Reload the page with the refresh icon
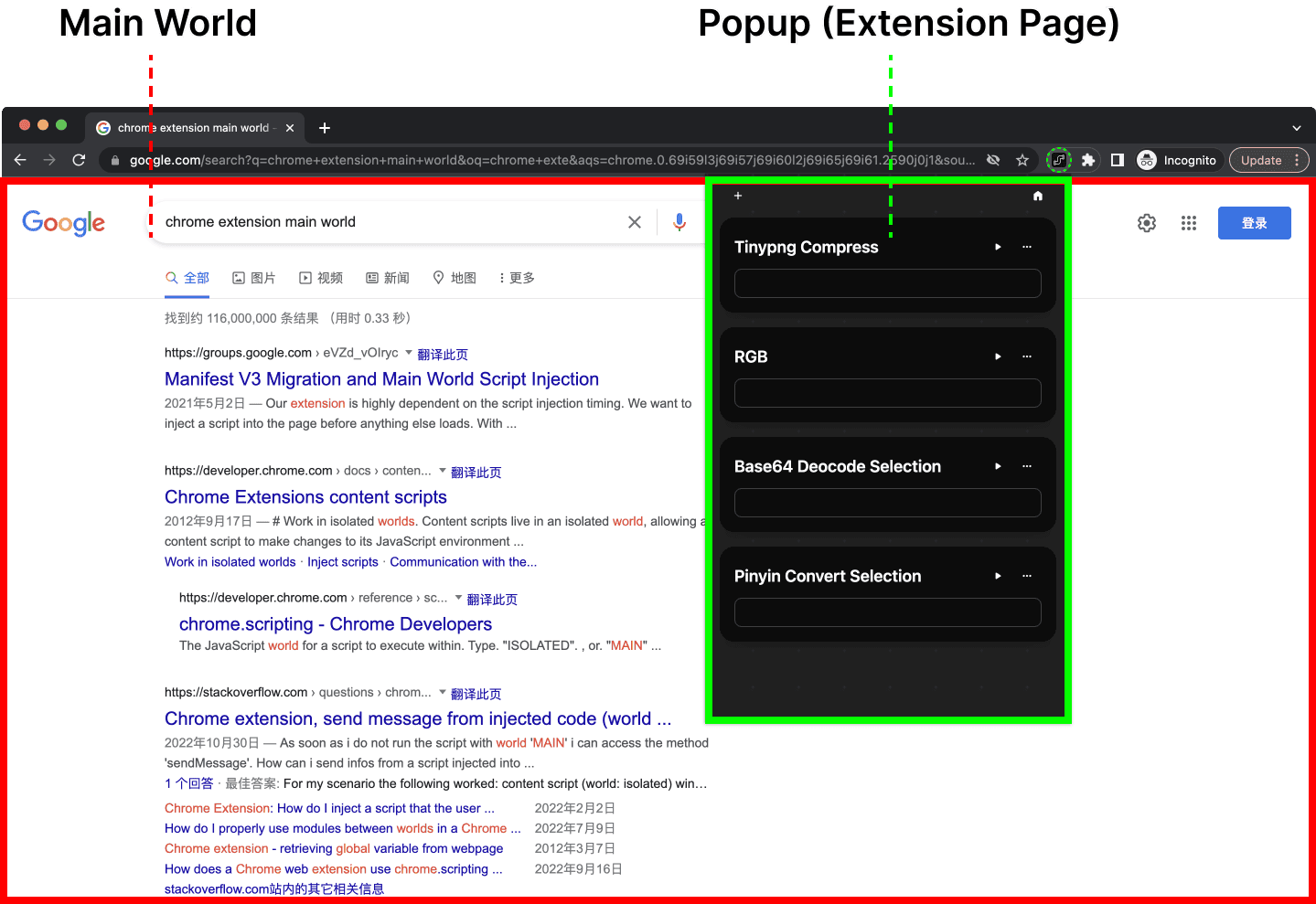Image resolution: width=1316 pixels, height=904 pixels. pos(79,160)
